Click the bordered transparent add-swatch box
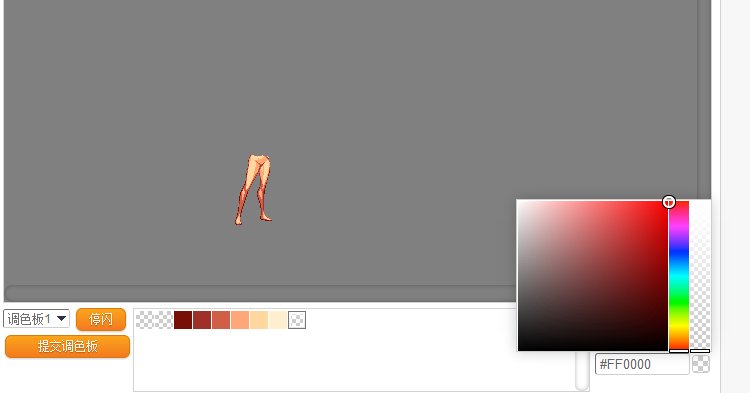 click(297, 320)
